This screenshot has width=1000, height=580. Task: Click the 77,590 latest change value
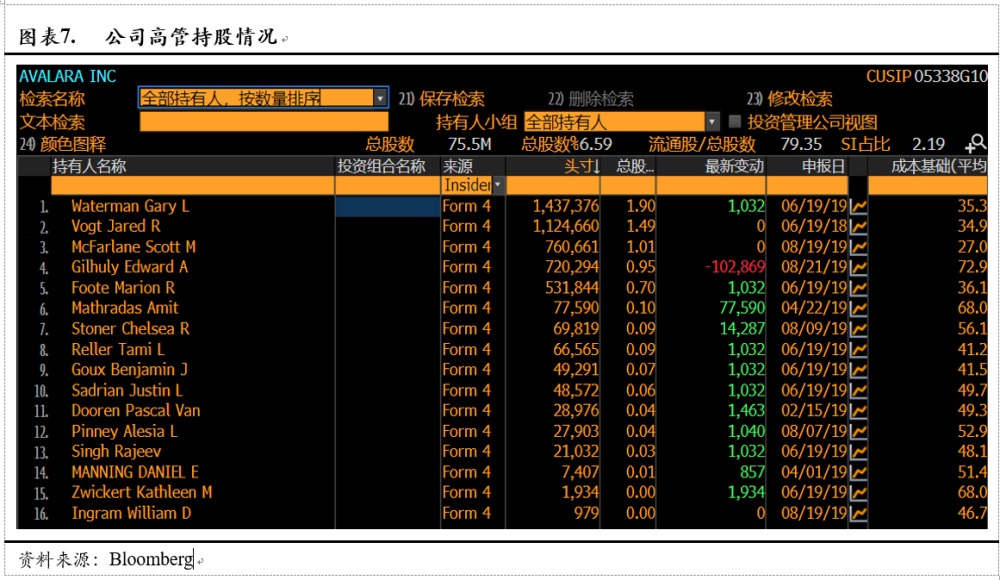click(x=742, y=308)
